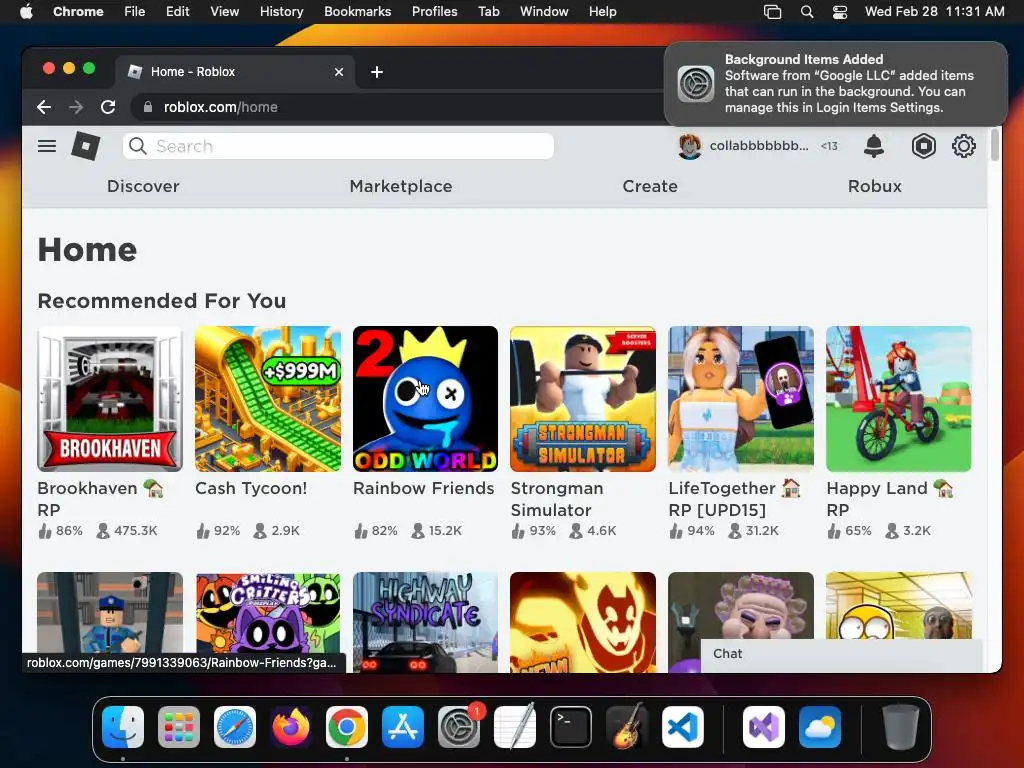Expand the Chat panel
The width and height of the screenshot is (1024, 768).
[841, 654]
